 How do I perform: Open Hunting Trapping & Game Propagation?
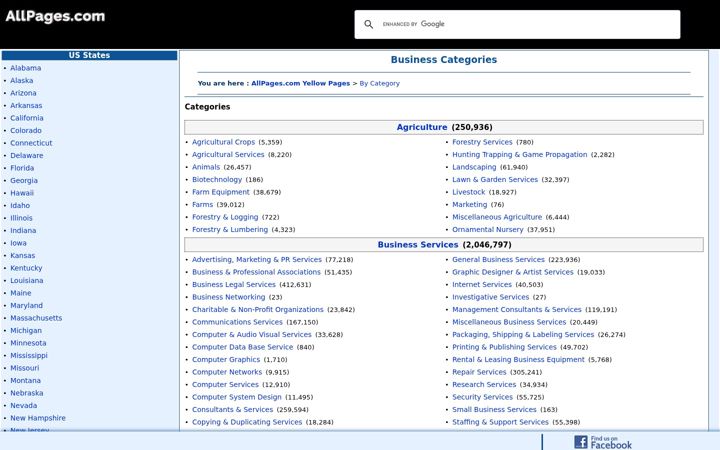(520, 155)
